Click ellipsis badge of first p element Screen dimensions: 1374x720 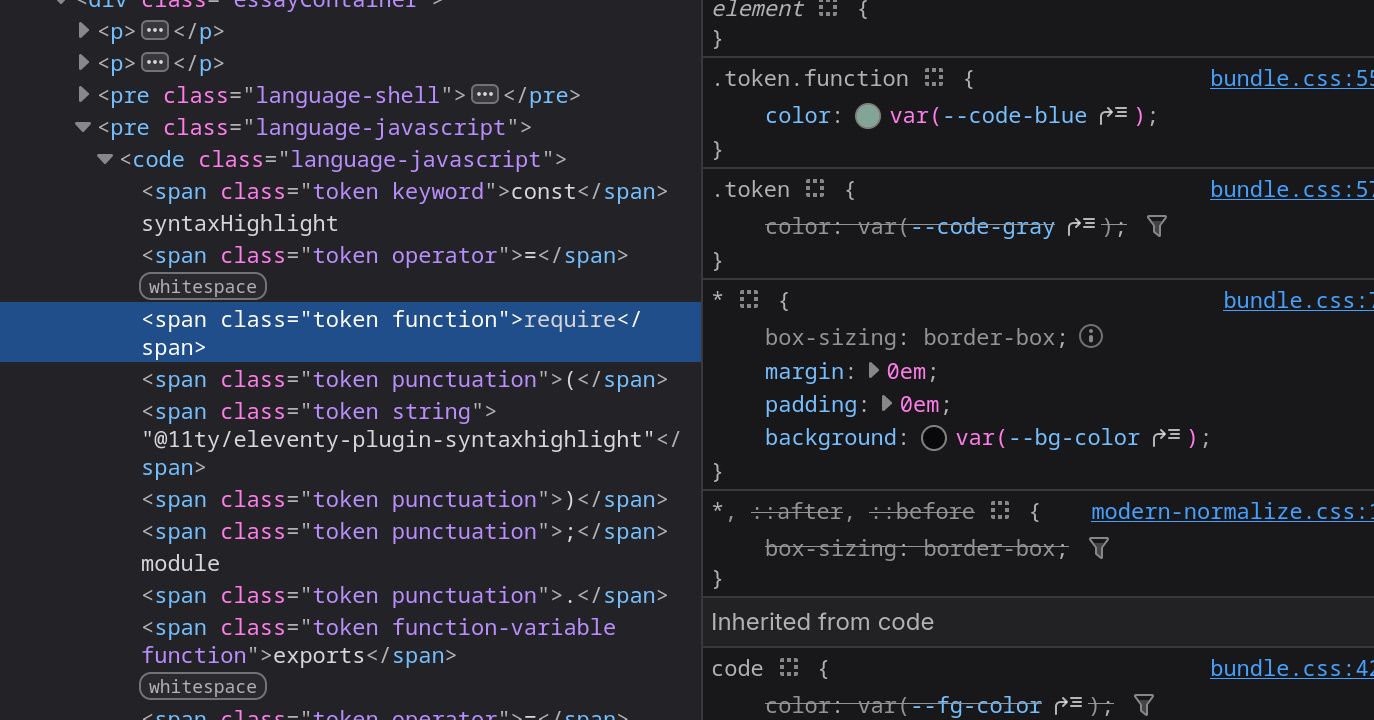point(155,31)
